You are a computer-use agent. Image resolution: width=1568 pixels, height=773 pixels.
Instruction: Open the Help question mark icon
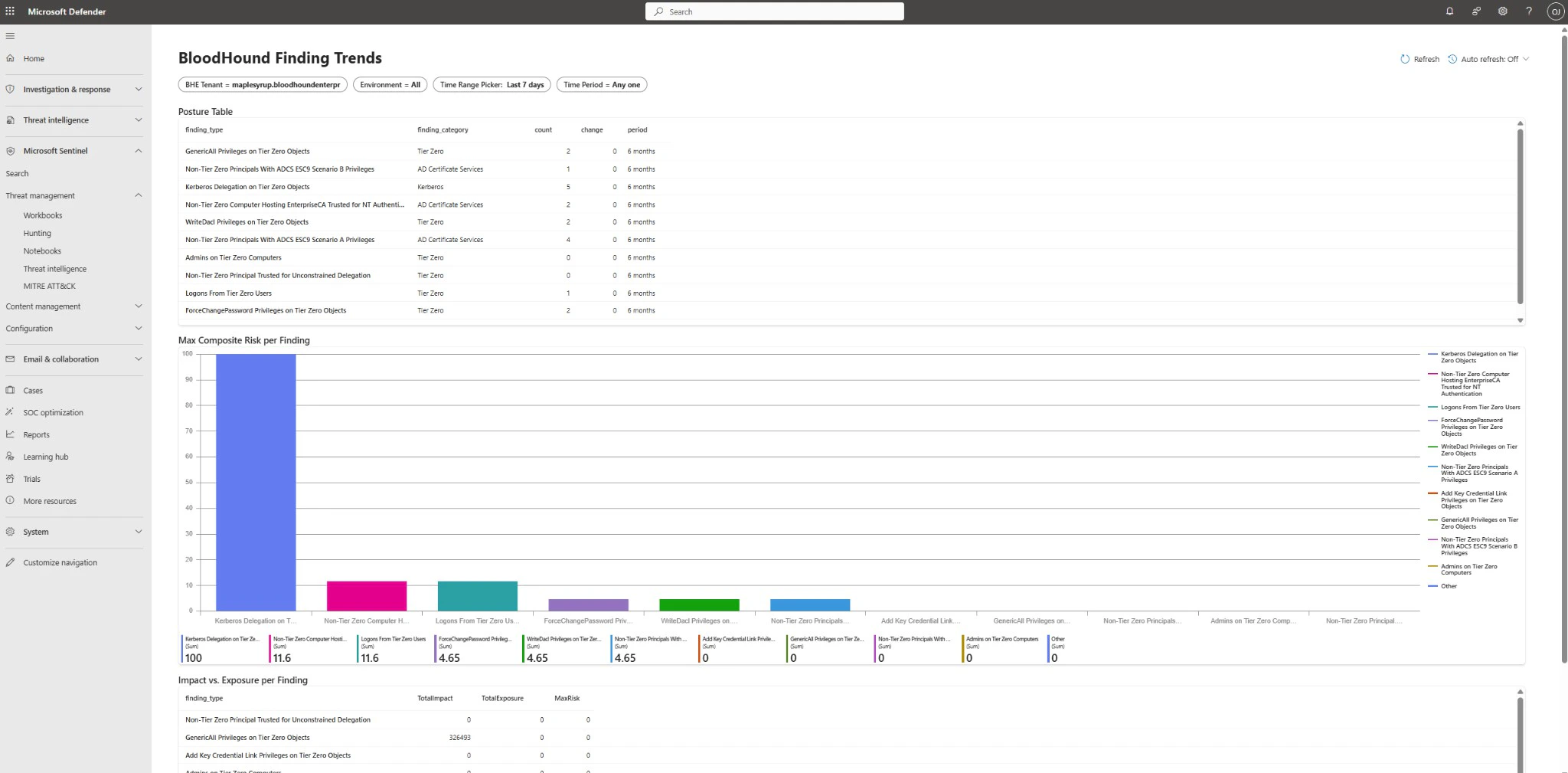pyautogui.click(x=1529, y=11)
